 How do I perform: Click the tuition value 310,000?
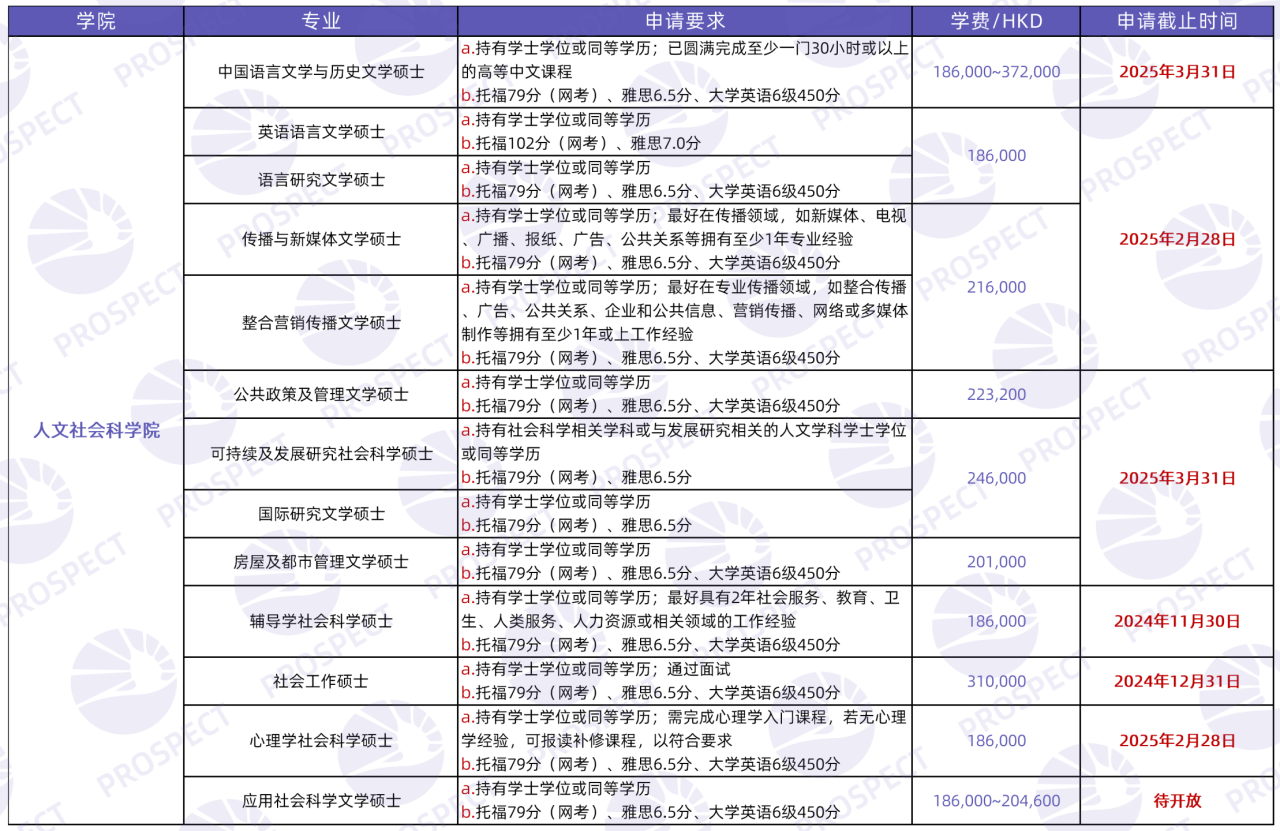[996, 681]
